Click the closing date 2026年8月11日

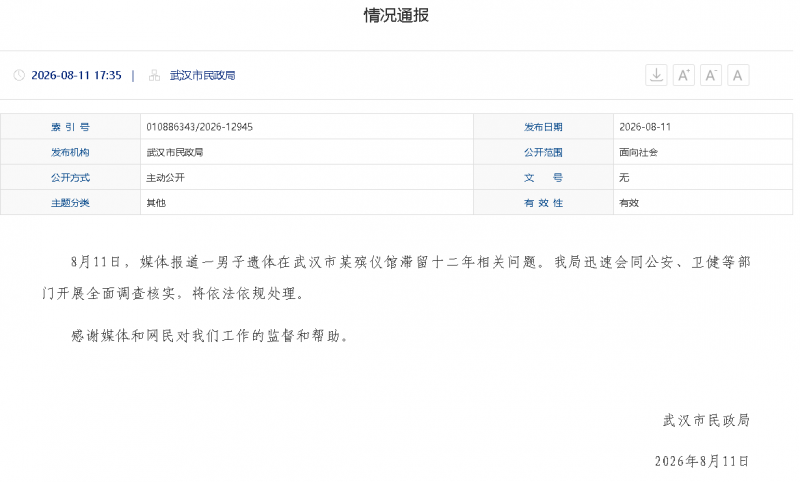pos(702,461)
